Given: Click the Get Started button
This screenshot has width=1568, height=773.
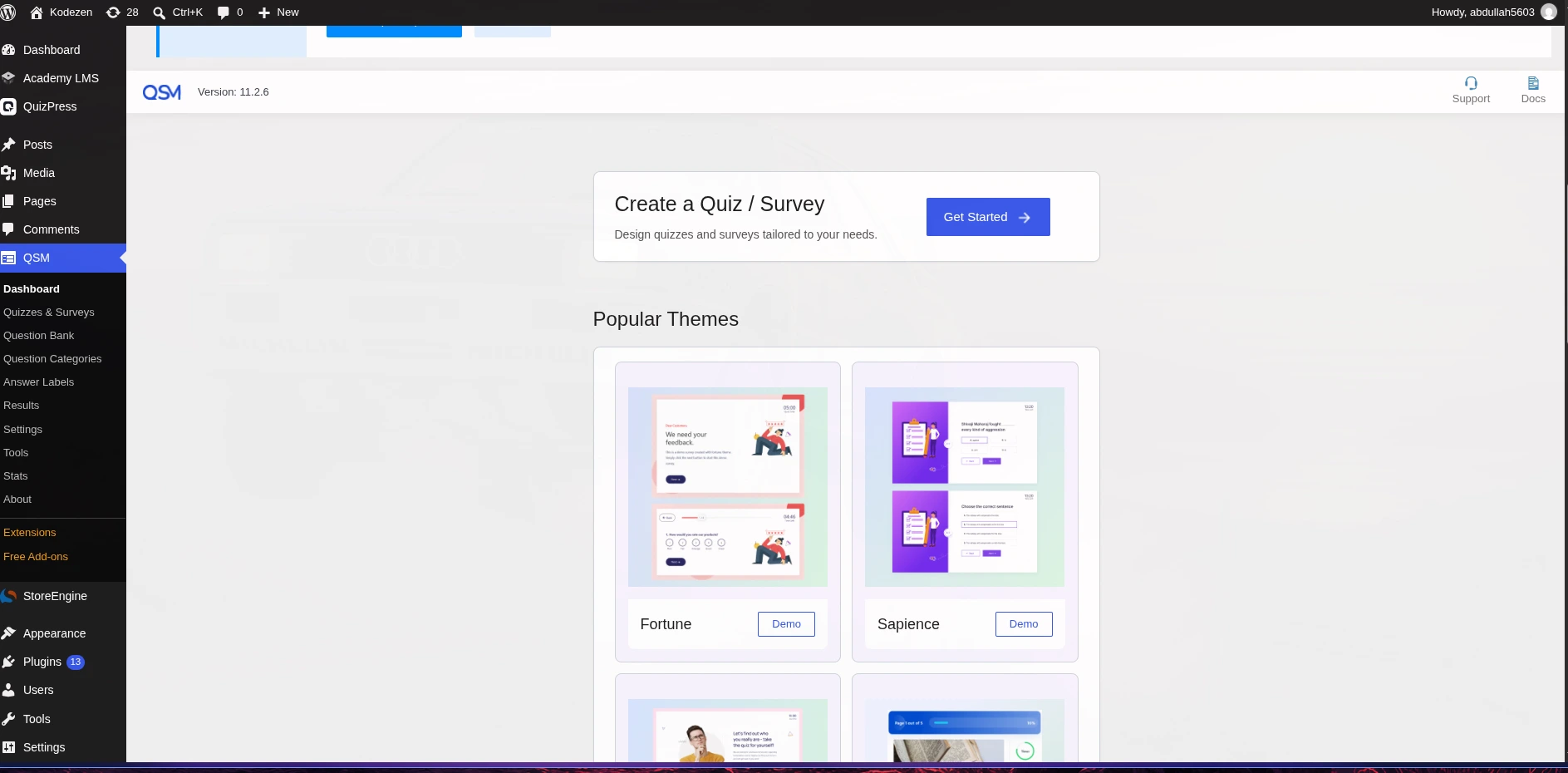Looking at the screenshot, I should click(x=988, y=217).
